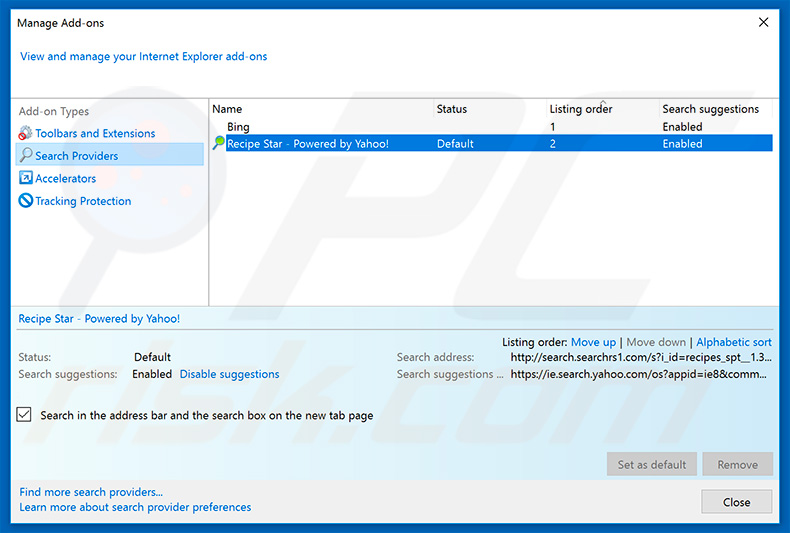Open Tracking Protection add-on type
790x533 pixels.
pyautogui.click(x=83, y=201)
